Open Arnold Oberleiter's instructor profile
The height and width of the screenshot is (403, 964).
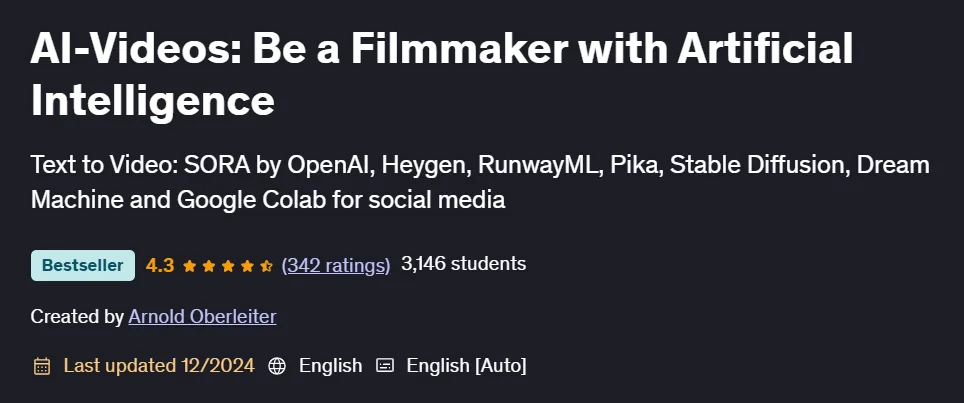click(x=202, y=316)
